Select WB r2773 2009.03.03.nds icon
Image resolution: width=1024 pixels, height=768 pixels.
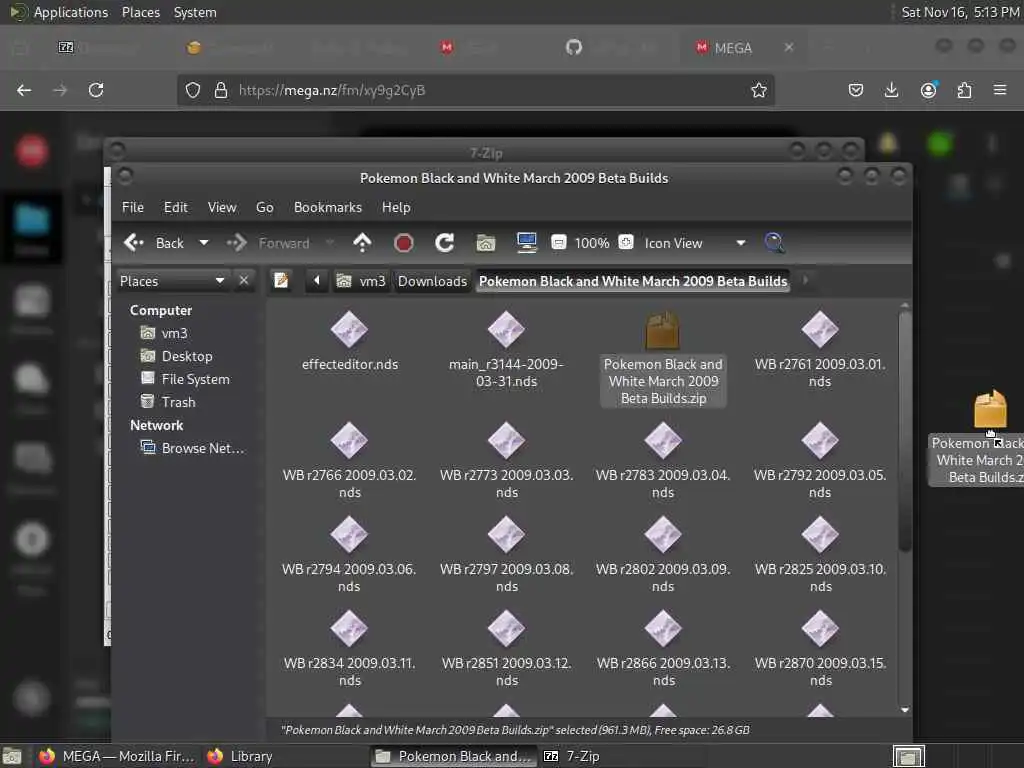pyautogui.click(x=506, y=440)
